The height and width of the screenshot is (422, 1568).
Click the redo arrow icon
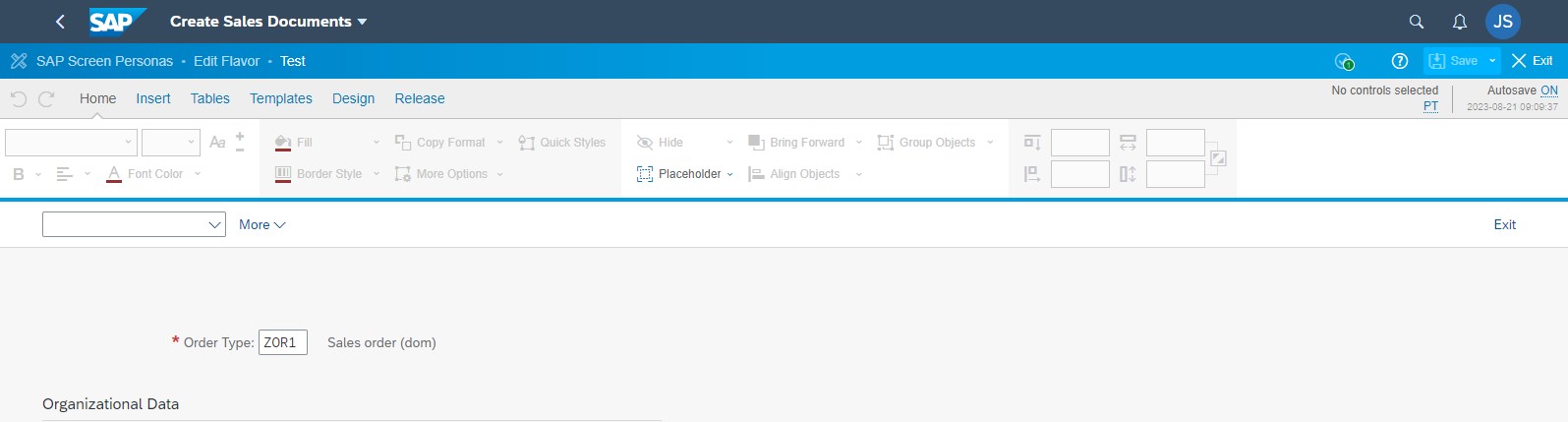click(x=46, y=98)
